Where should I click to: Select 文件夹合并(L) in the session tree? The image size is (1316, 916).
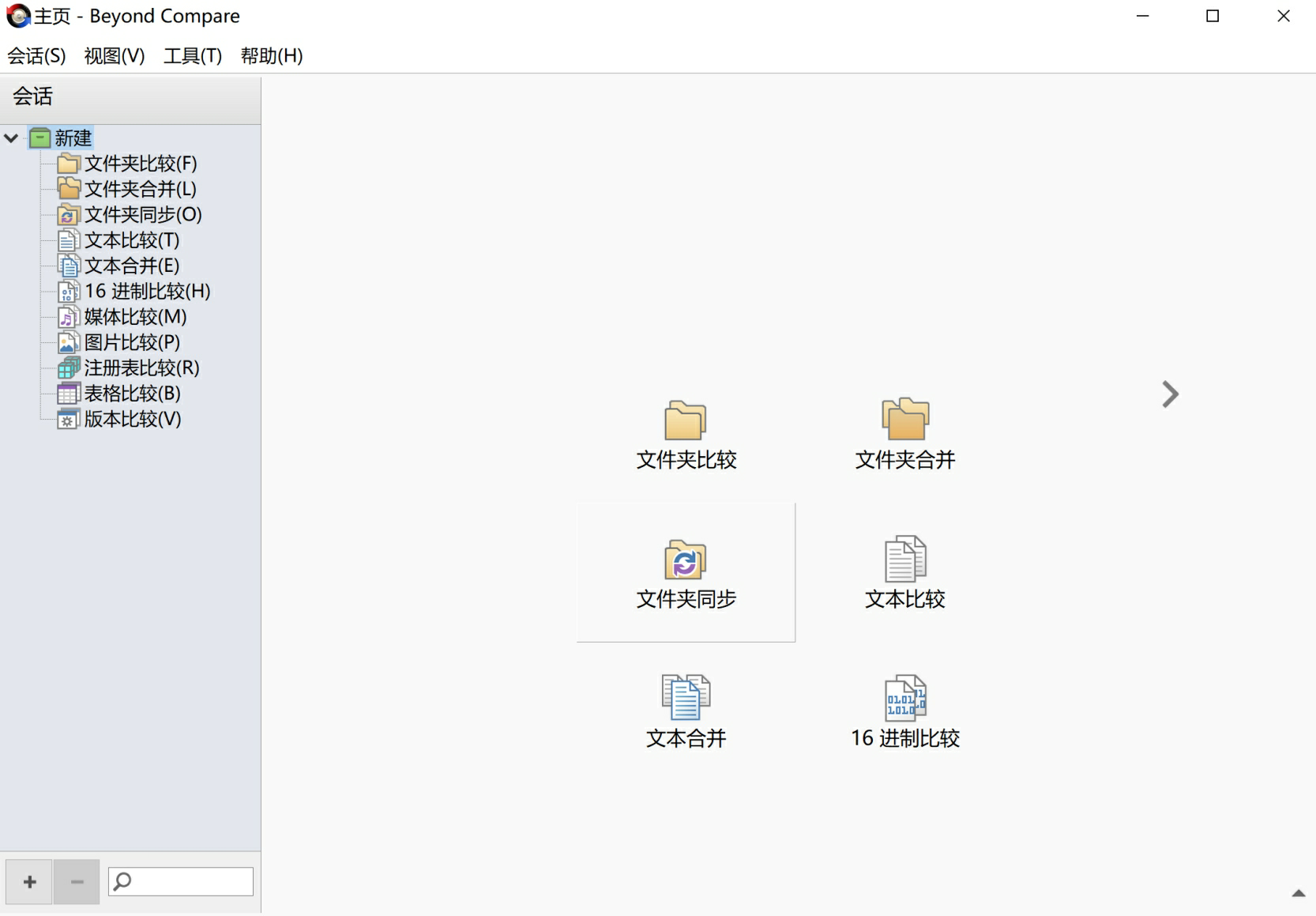tap(141, 189)
